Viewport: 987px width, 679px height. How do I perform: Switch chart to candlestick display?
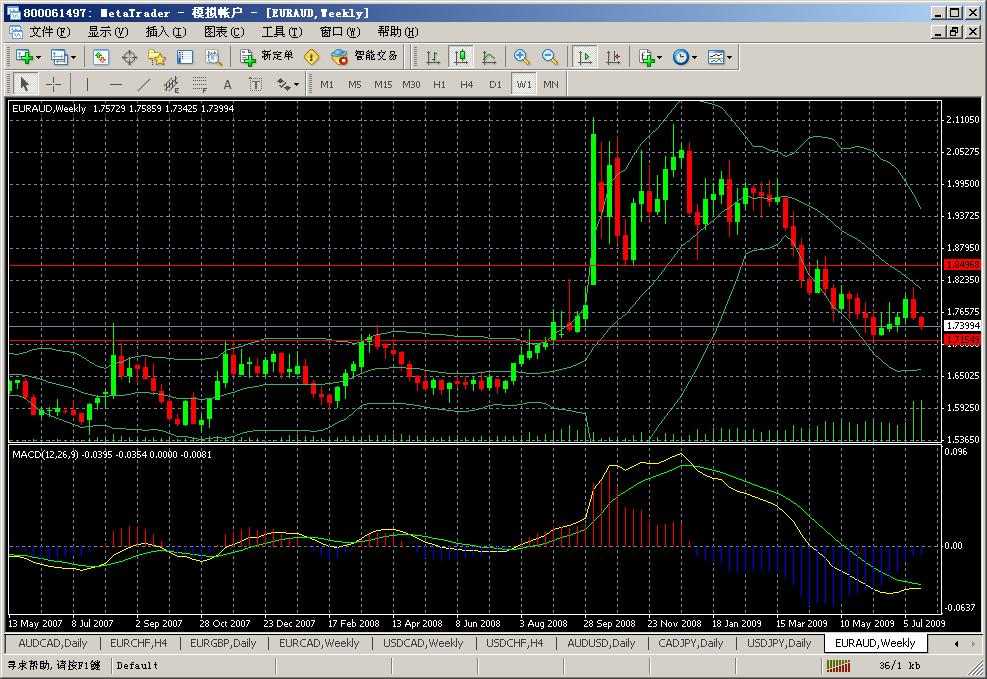[460, 57]
